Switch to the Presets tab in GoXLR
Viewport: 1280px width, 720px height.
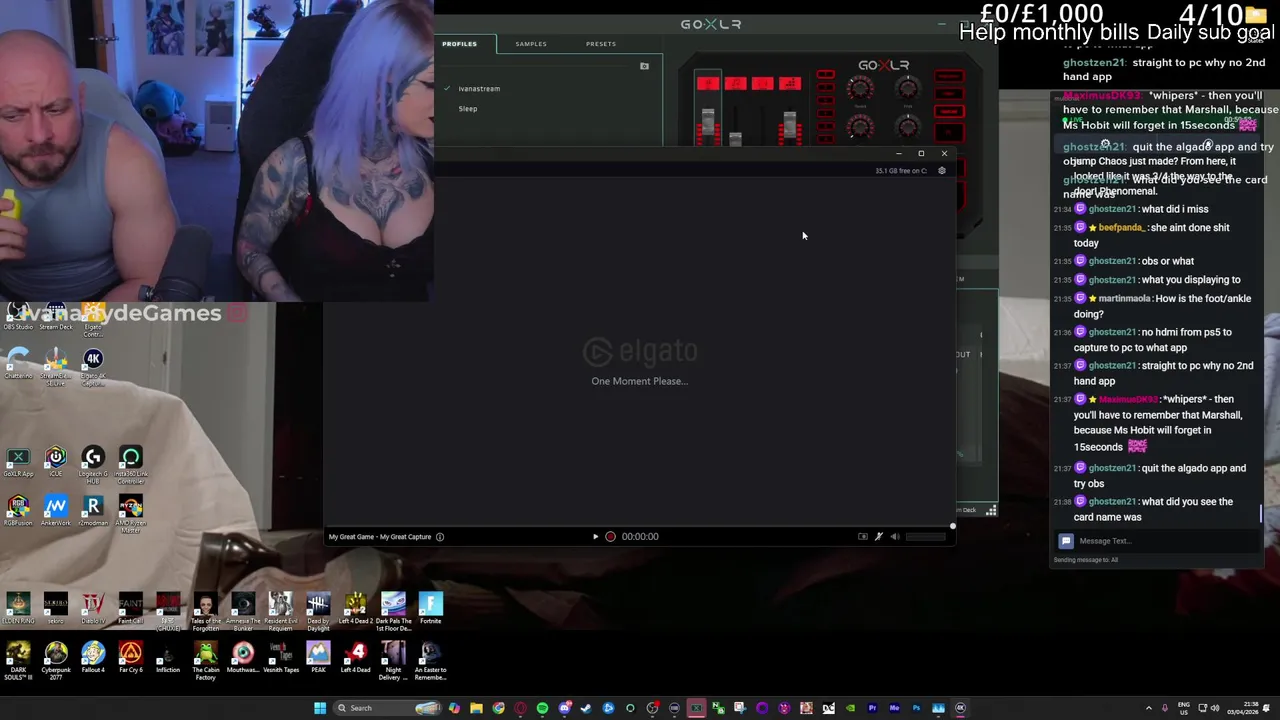pyautogui.click(x=601, y=44)
